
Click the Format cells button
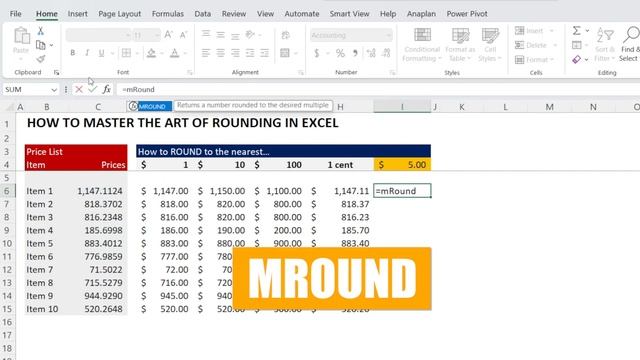(x=535, y=60)
